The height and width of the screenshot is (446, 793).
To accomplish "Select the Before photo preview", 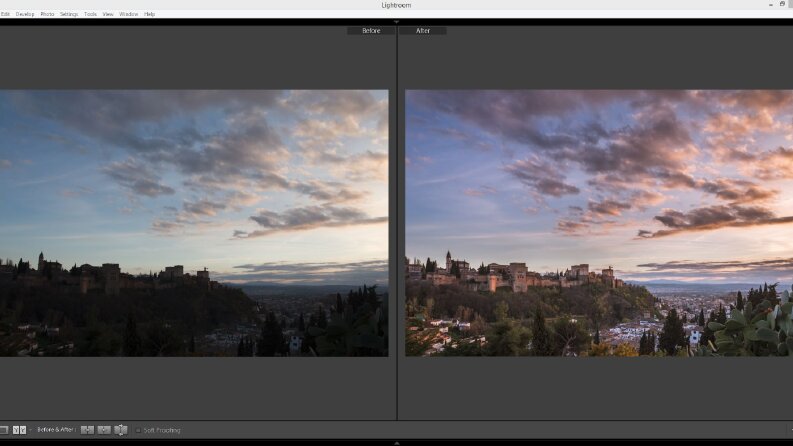I will pos(194,223).
